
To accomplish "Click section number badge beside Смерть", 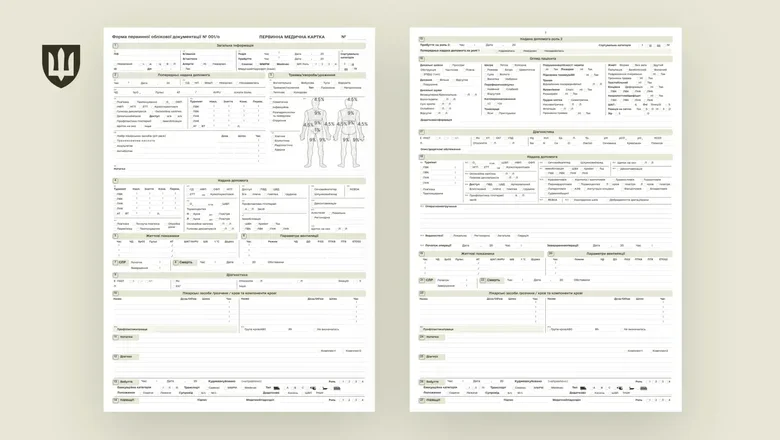I will point(174,262).
